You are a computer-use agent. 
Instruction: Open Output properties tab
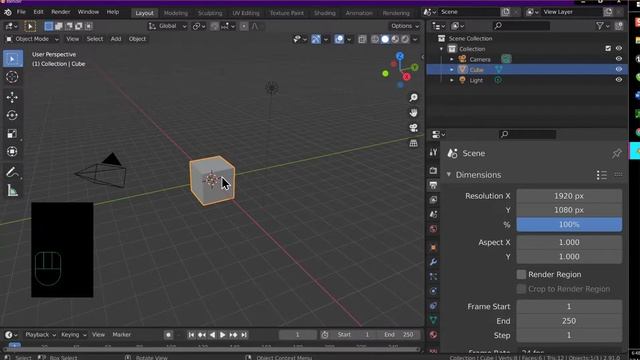click(433, 185)
